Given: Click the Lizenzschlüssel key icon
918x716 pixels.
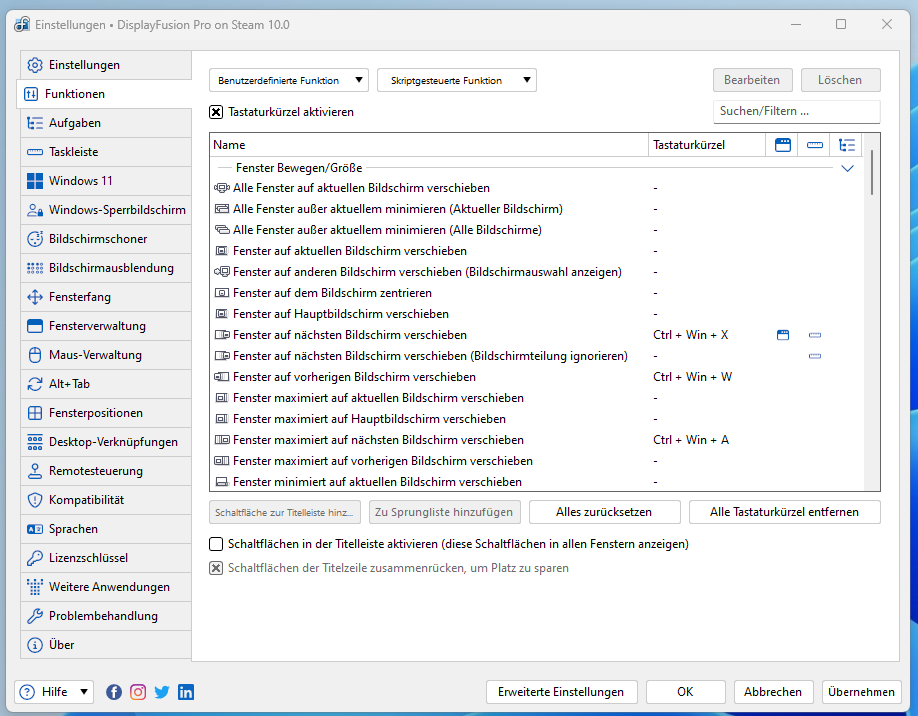Looking at the screenshot, I should point(35,558).
